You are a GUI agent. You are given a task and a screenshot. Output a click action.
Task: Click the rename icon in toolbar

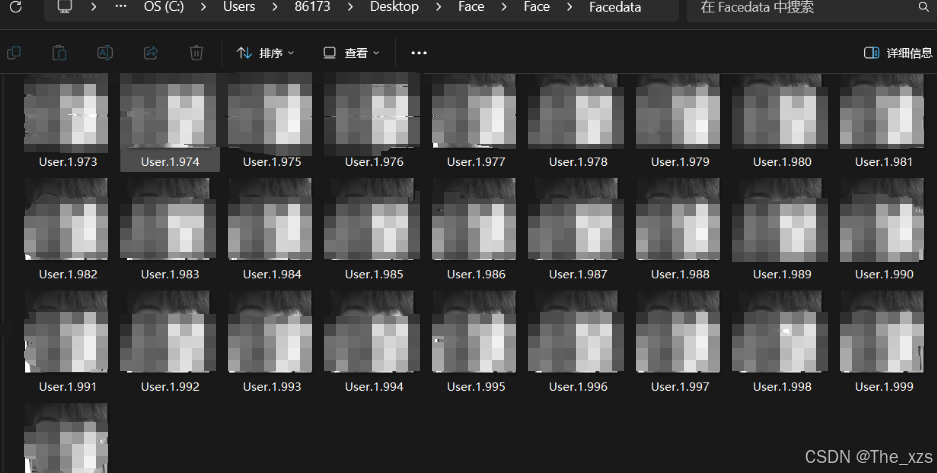point(105,53)
